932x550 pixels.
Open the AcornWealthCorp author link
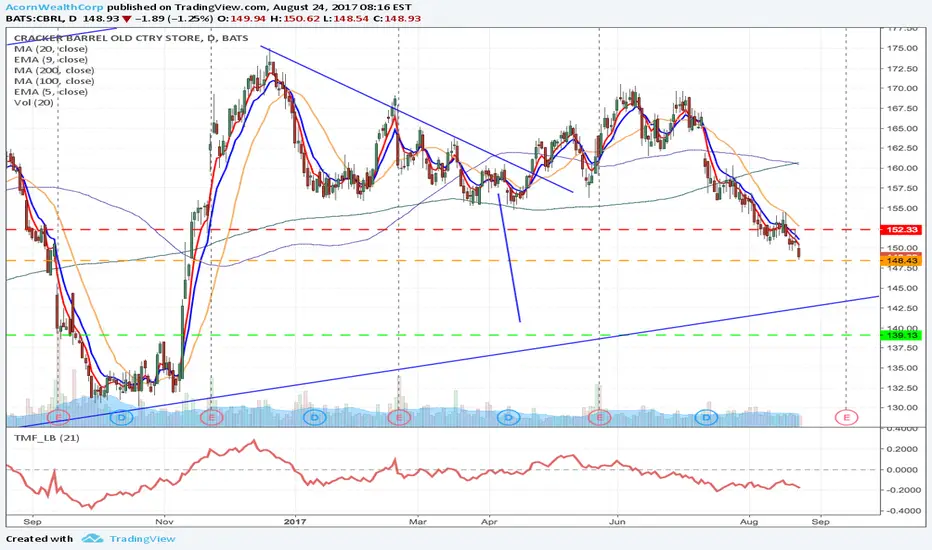coord(54,8)
